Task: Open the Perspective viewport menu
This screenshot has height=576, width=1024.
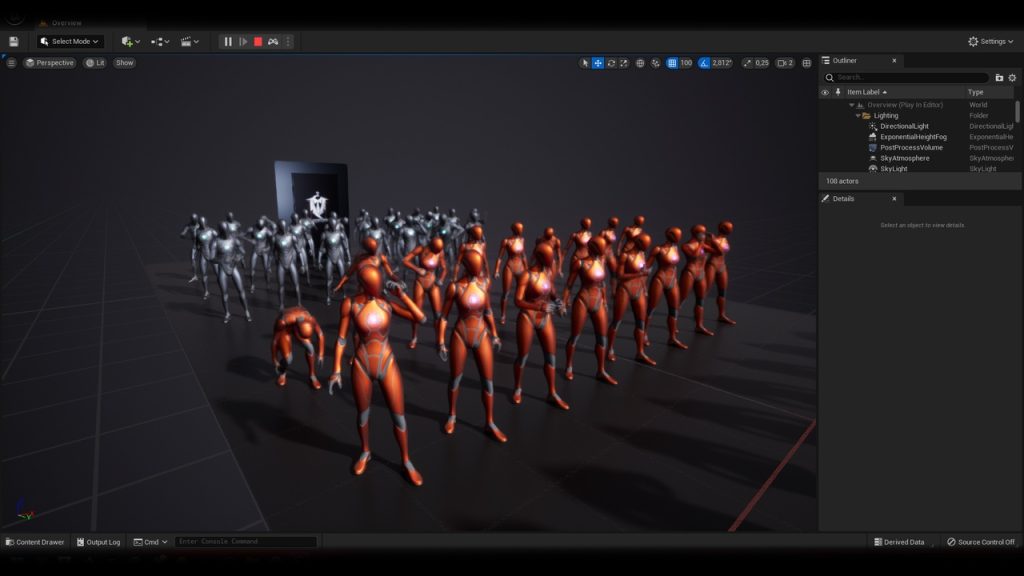Action: pos(50,63)
